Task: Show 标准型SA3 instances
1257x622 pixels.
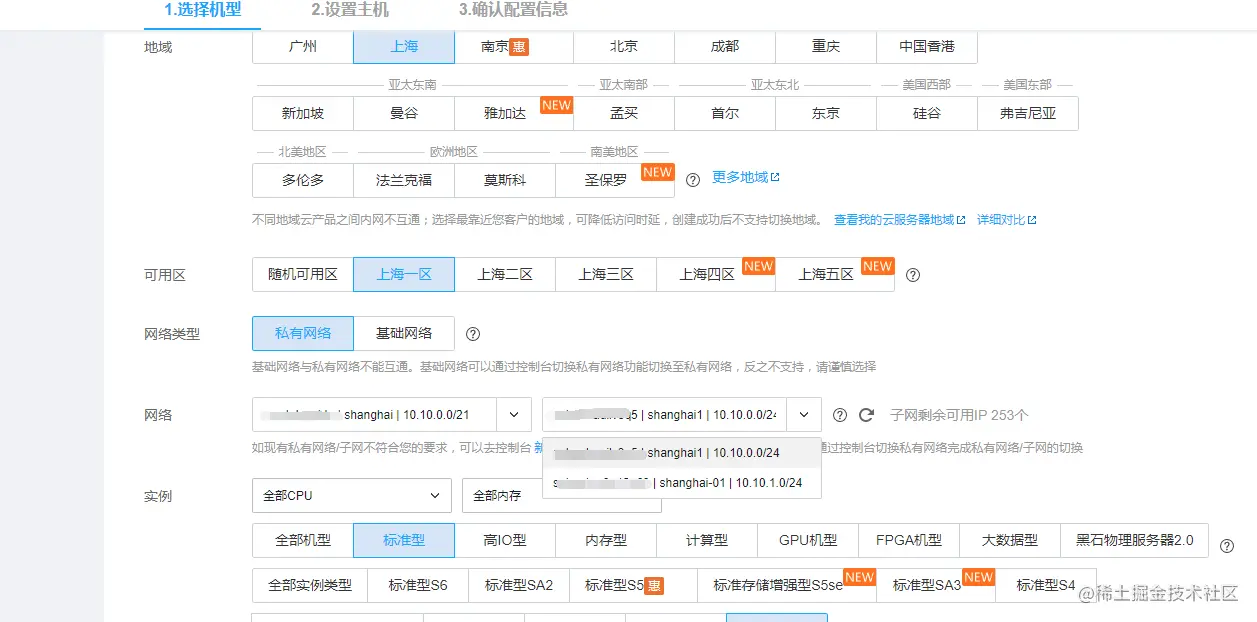Action: tap(936, 585)
